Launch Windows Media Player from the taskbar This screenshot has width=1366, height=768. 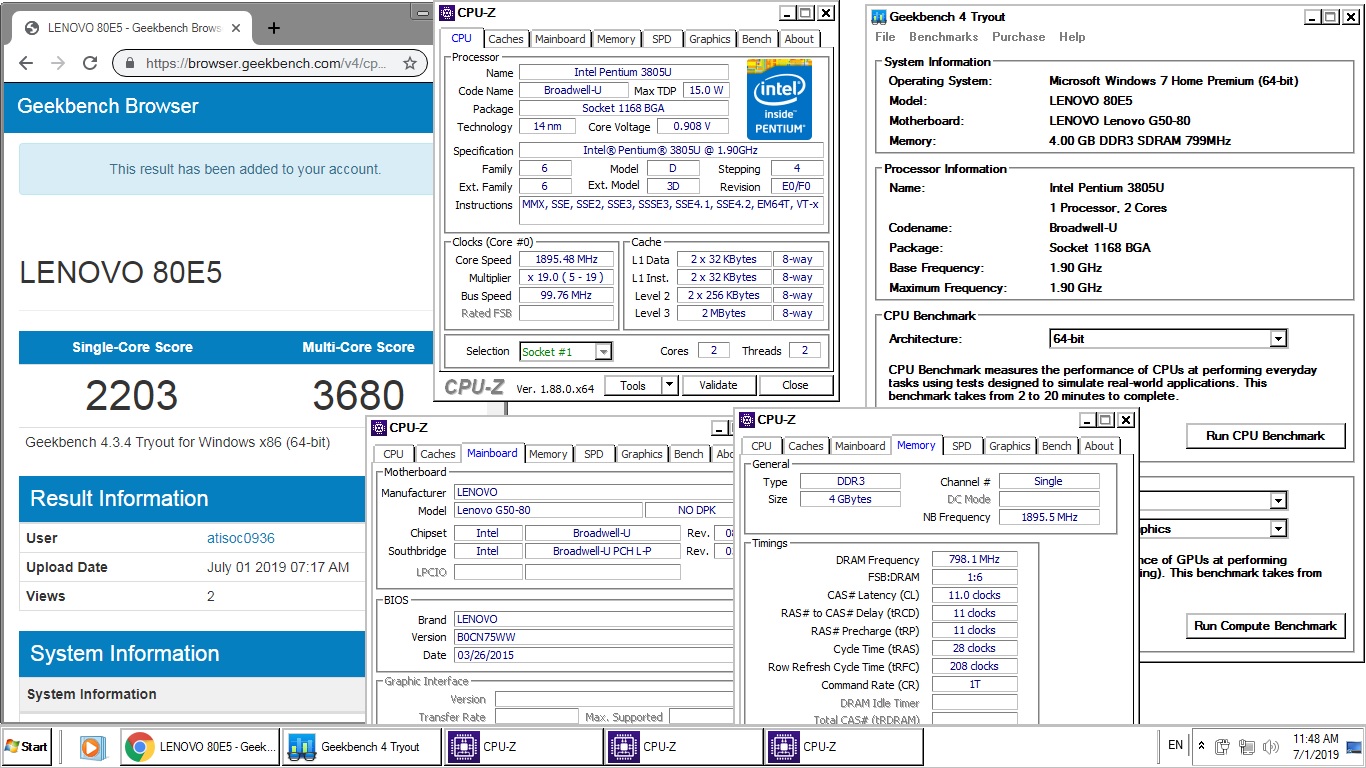[x=90, y=747]
